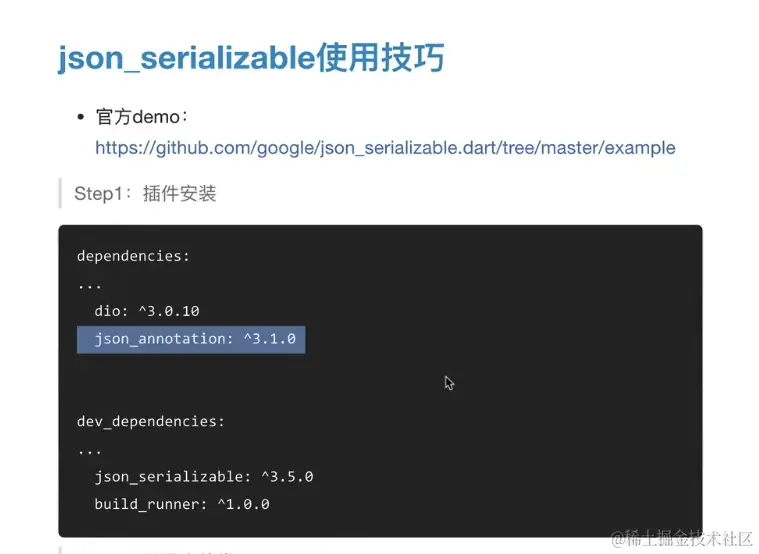Click the word json_annotation in highlighted line

(x=160, y=339)
